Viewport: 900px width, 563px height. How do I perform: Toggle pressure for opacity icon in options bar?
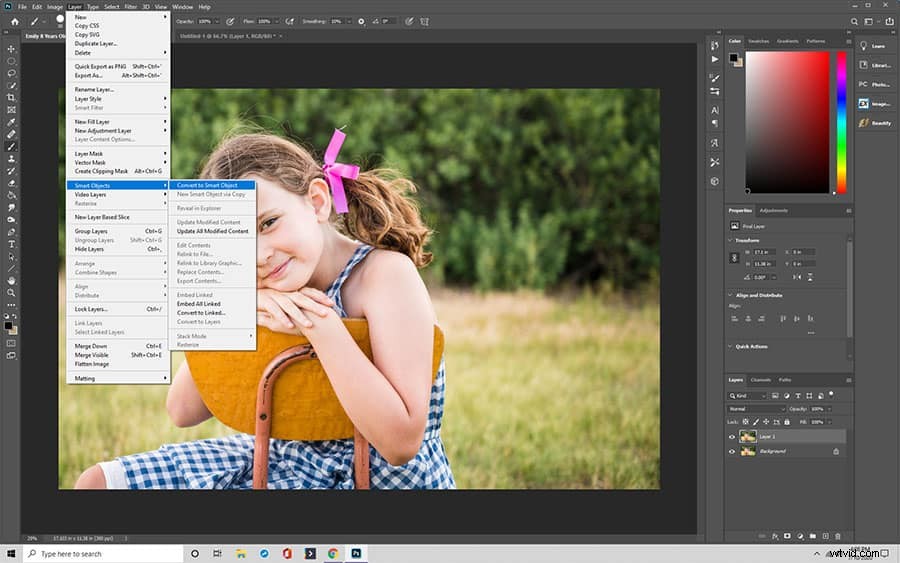(230, 21)
